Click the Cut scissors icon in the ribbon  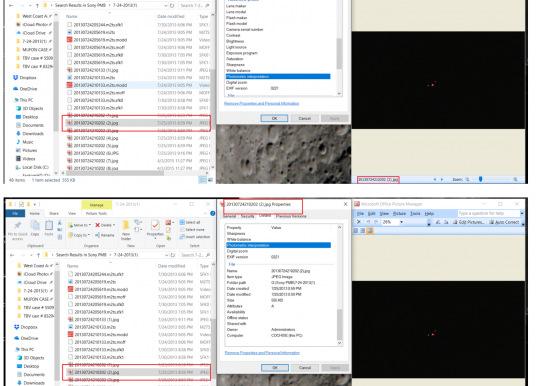pyautogui.click(x=59, y=222)
